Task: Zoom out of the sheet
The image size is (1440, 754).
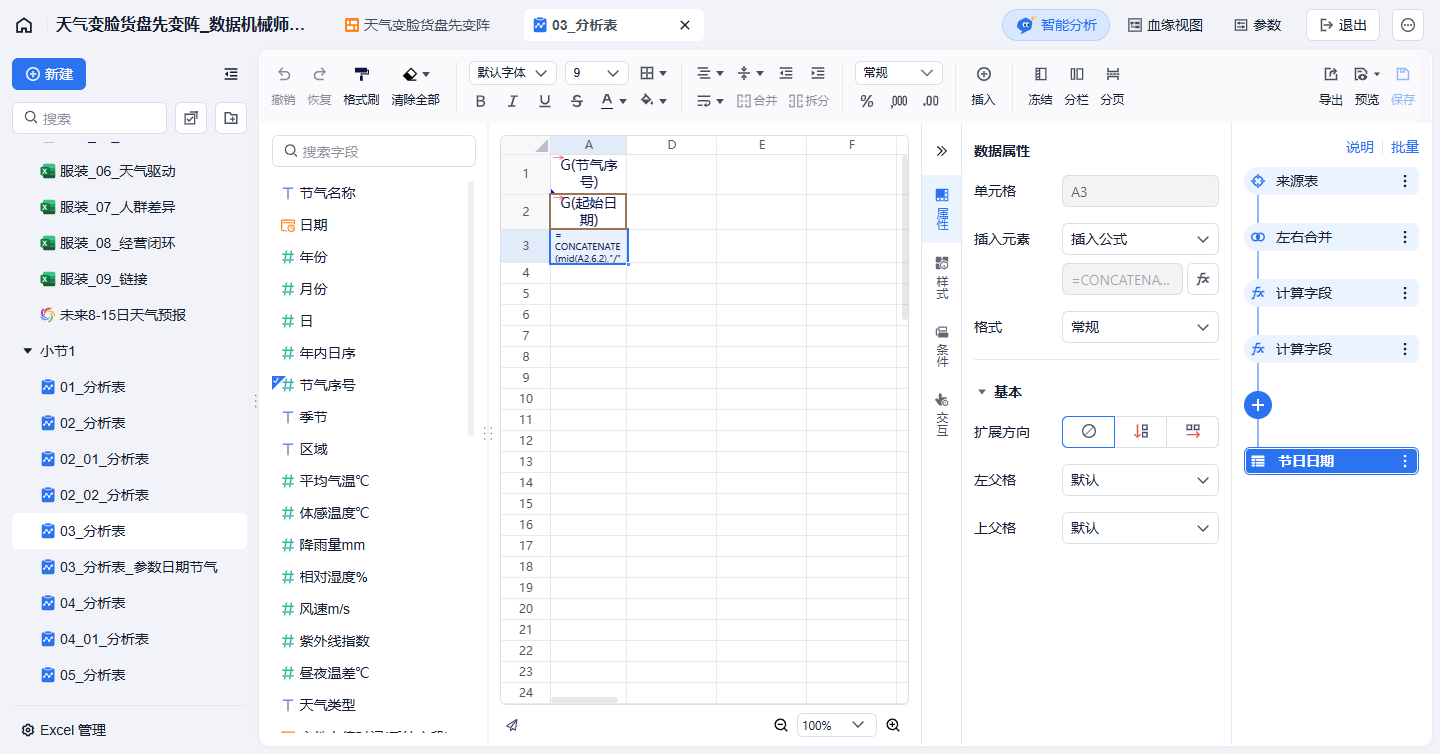Action: coord(781,725)
